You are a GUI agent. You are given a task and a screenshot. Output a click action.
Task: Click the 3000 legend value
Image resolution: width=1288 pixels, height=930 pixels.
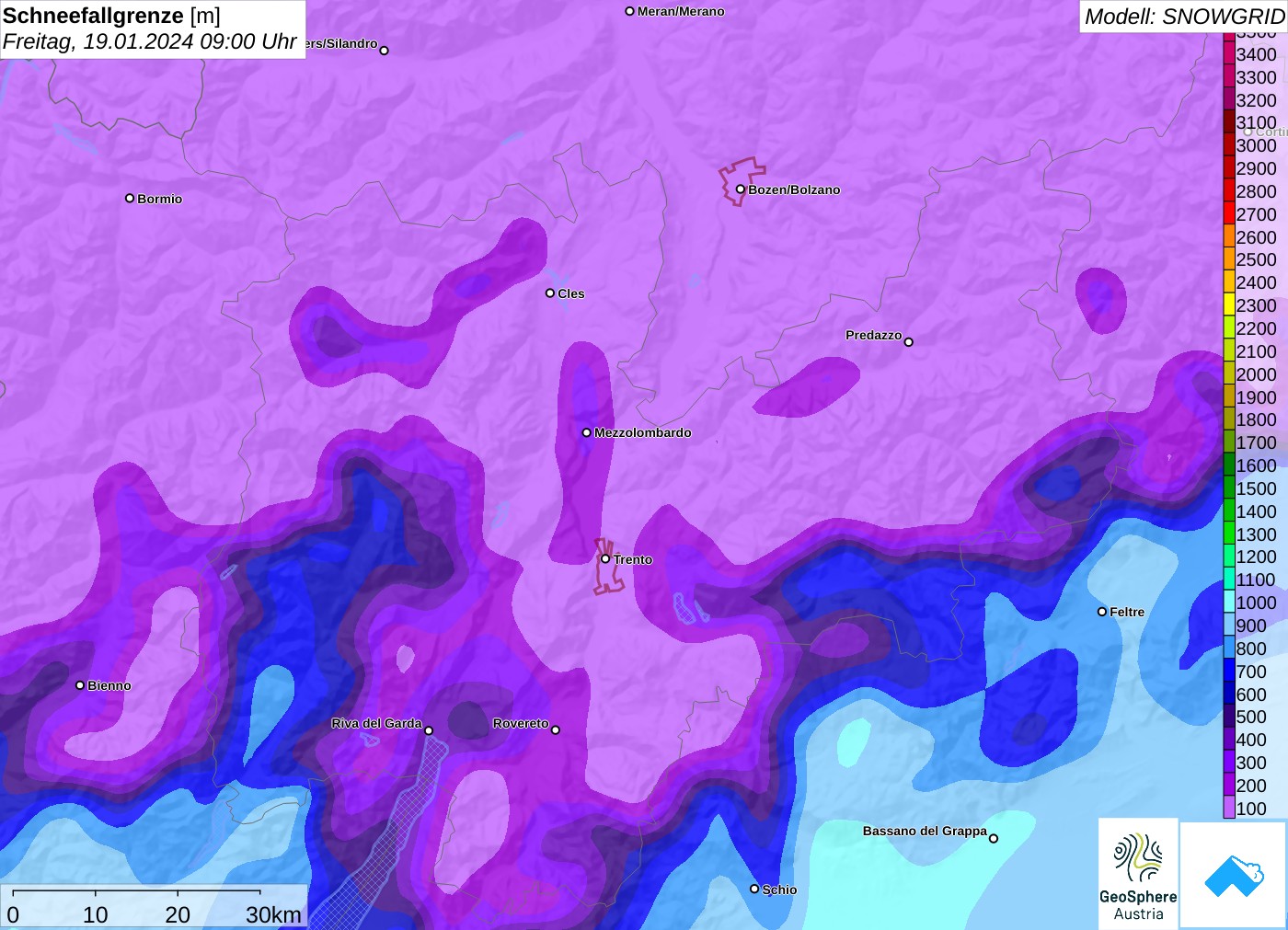point(1256,145)
